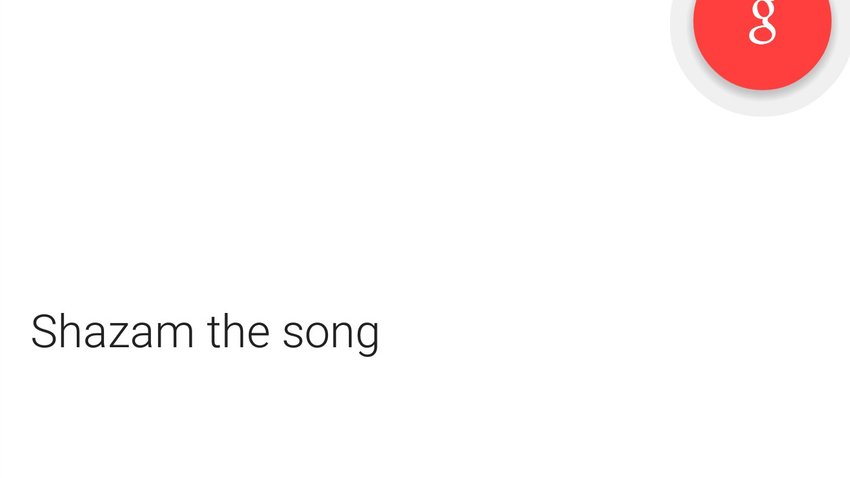
Task: Click the word "the" in the query
Action: click(x=238, y=332)
